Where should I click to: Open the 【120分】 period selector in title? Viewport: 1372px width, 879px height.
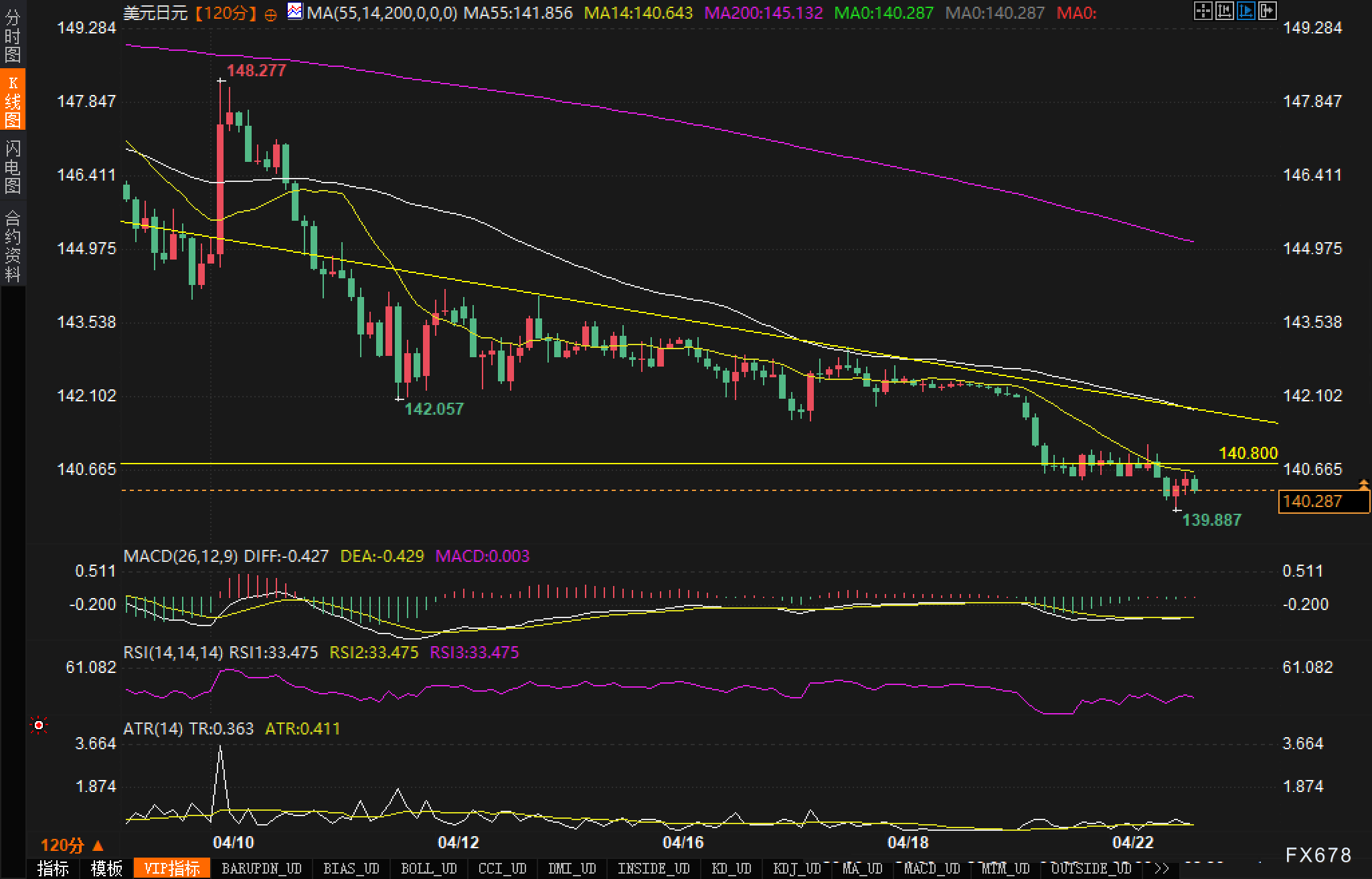tap(226, 13)
